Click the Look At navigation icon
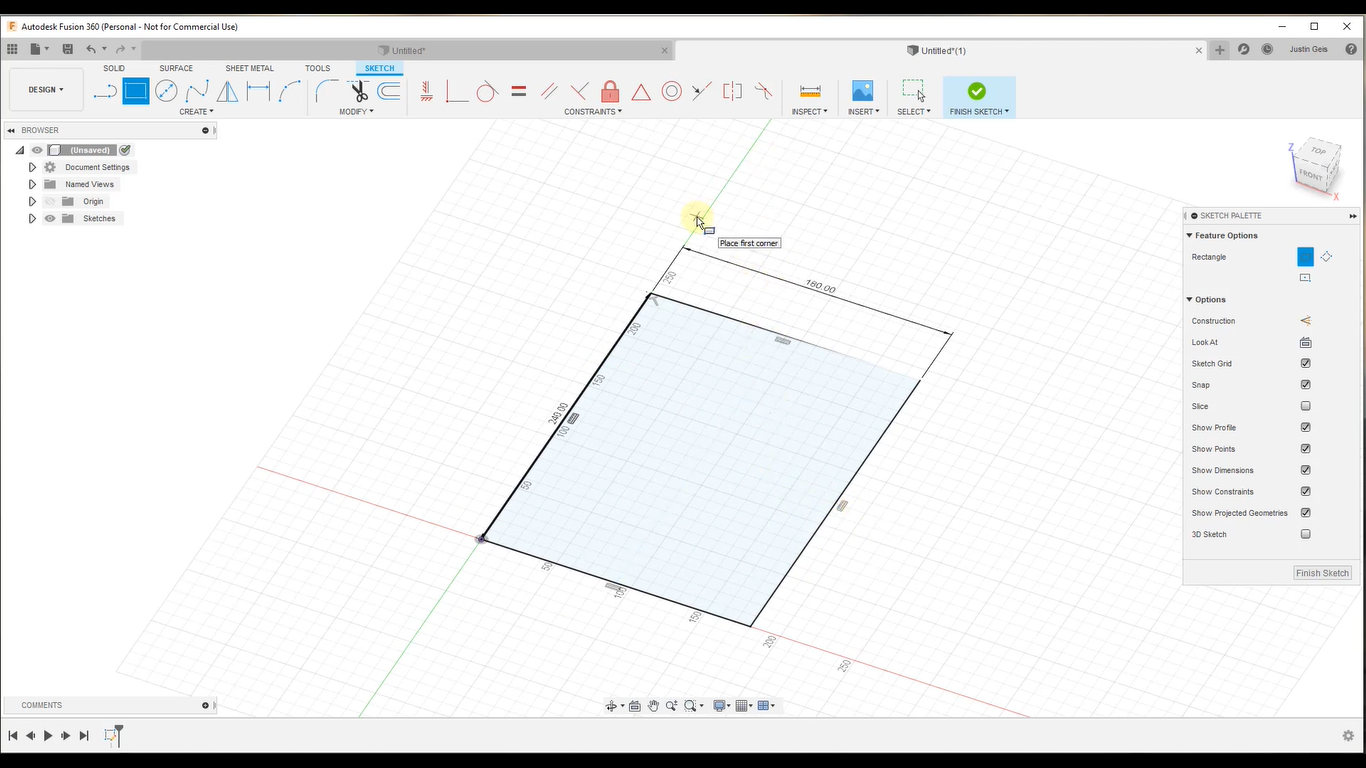Screen dimensions: 1366x768 click(634, 706)
